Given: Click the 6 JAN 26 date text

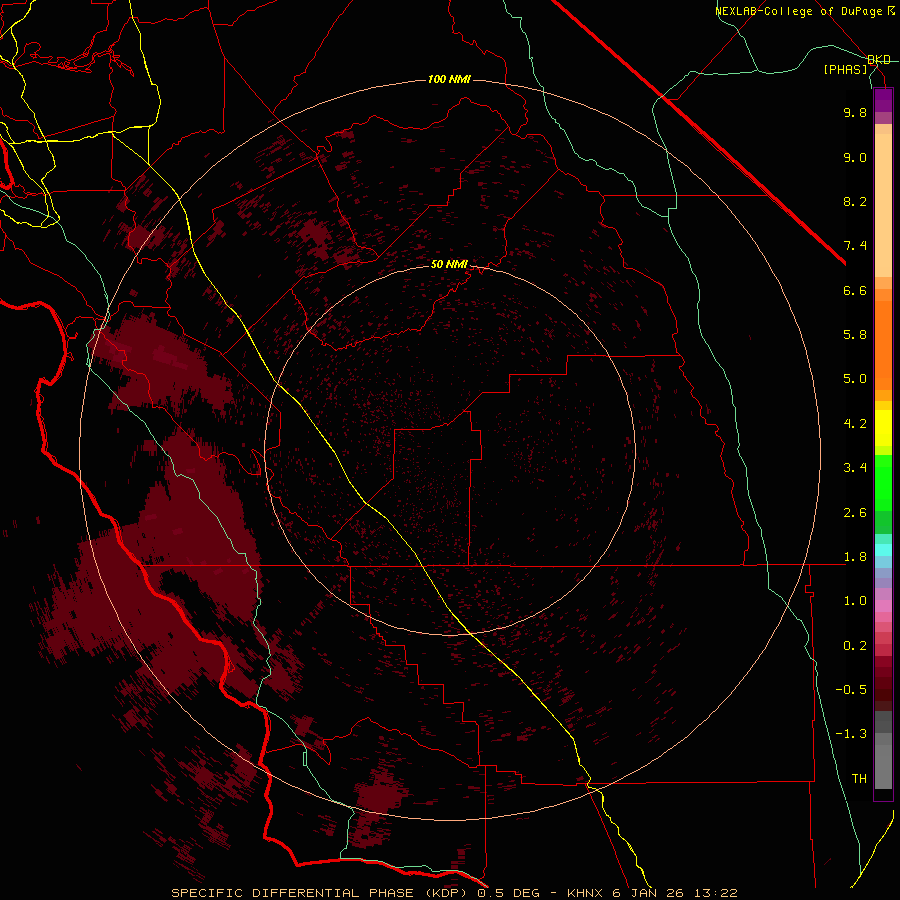Looking at the screenshot, I should point(649,893).
